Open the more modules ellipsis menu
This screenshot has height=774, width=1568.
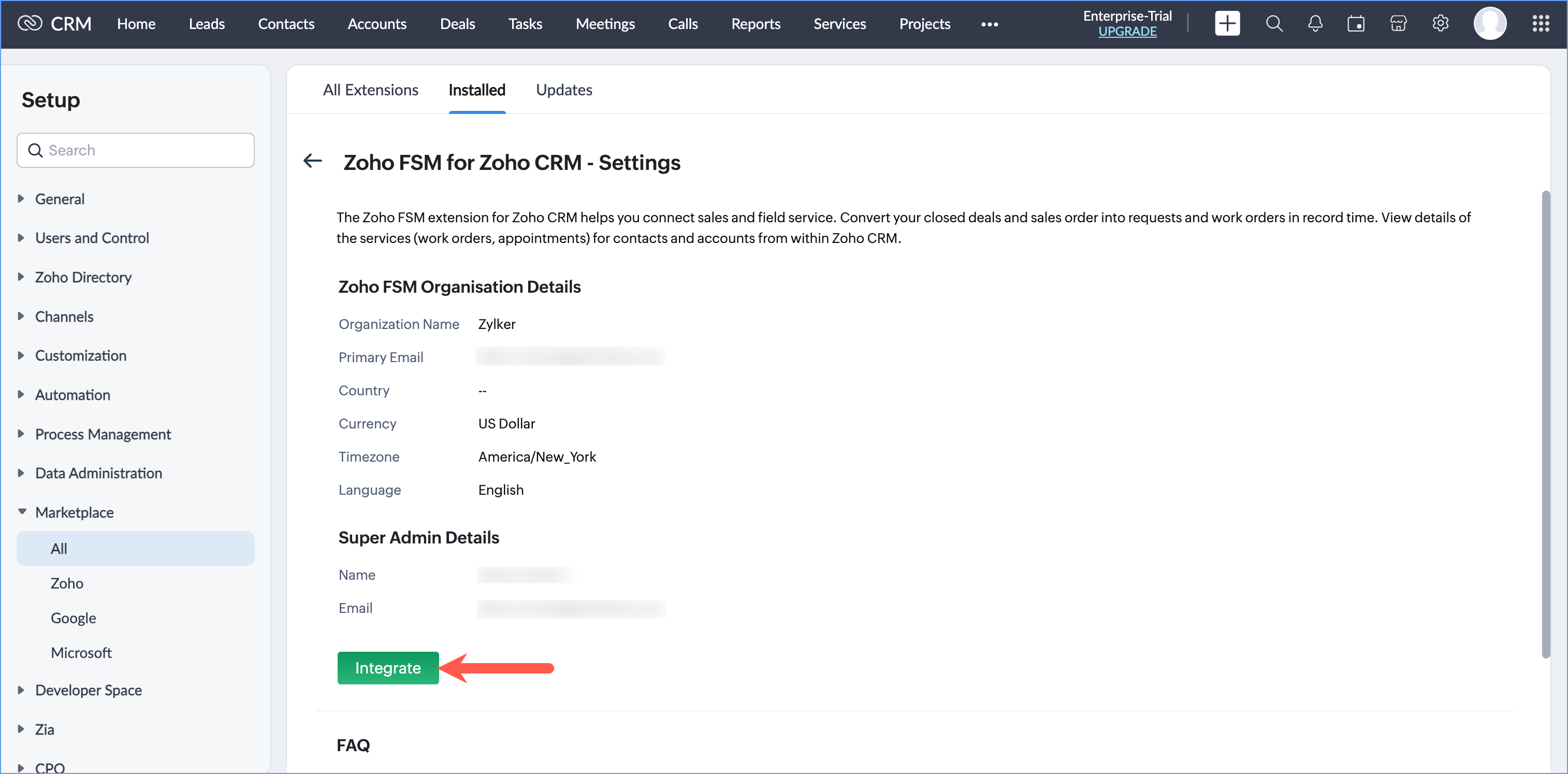[989, 24]
